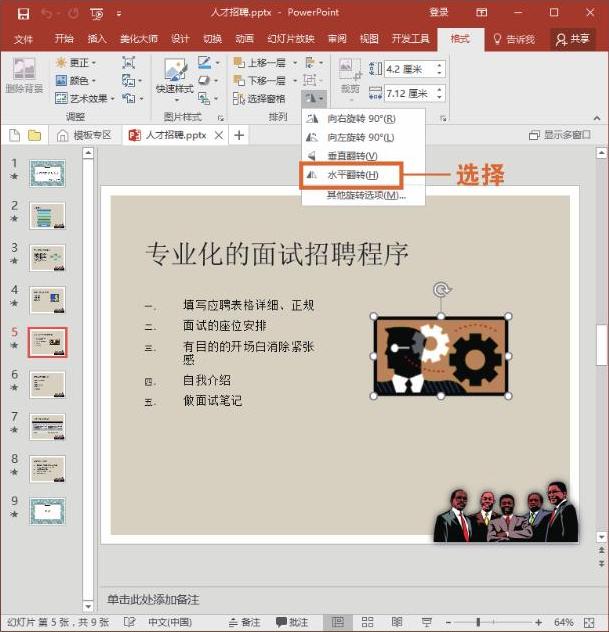Switch to Reading view icon
Image resolution: width=609 pixels, height=632 pixels.
(x=397, y=622)
